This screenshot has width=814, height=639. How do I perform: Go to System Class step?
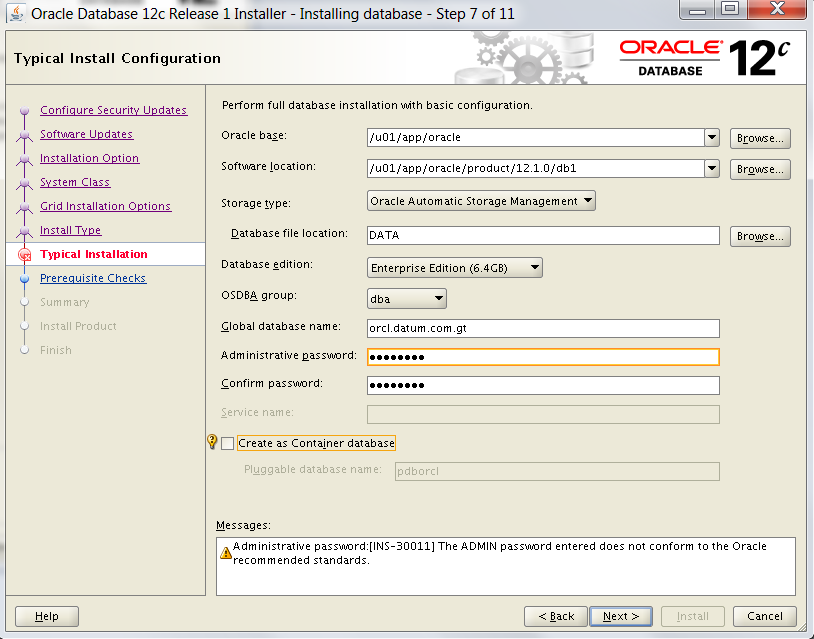[x=75, y=182]
